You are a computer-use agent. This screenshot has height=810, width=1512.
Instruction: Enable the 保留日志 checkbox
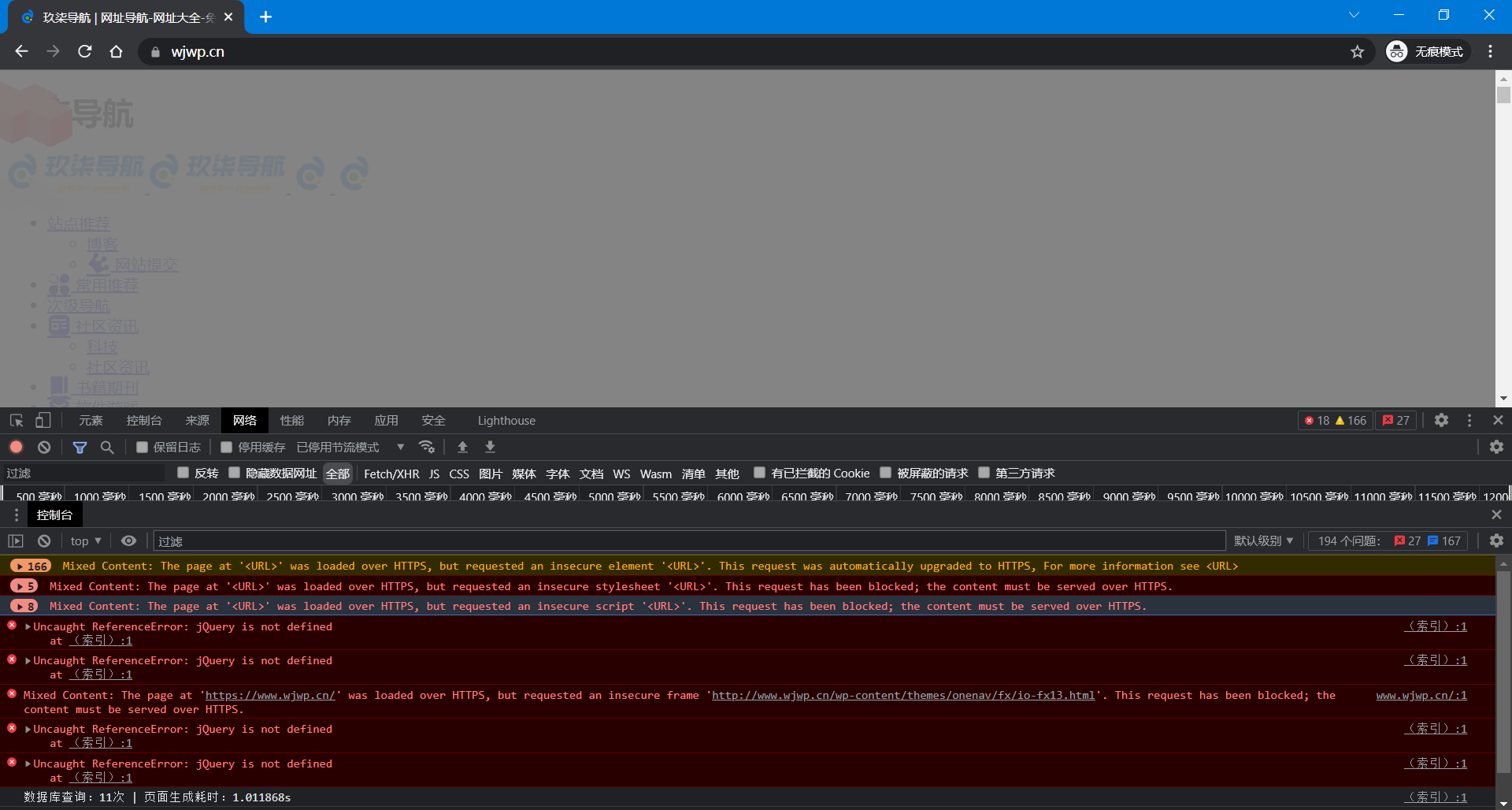pyautogui.click(x=142, y=447)
